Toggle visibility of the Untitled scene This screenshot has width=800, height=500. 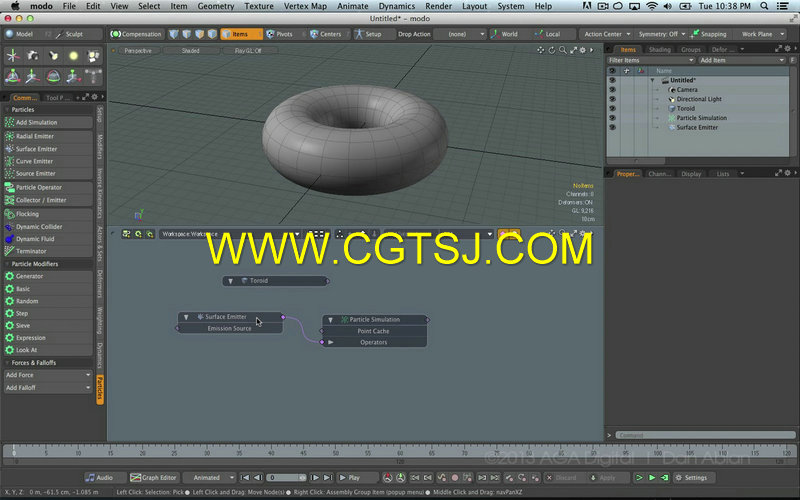612,80
